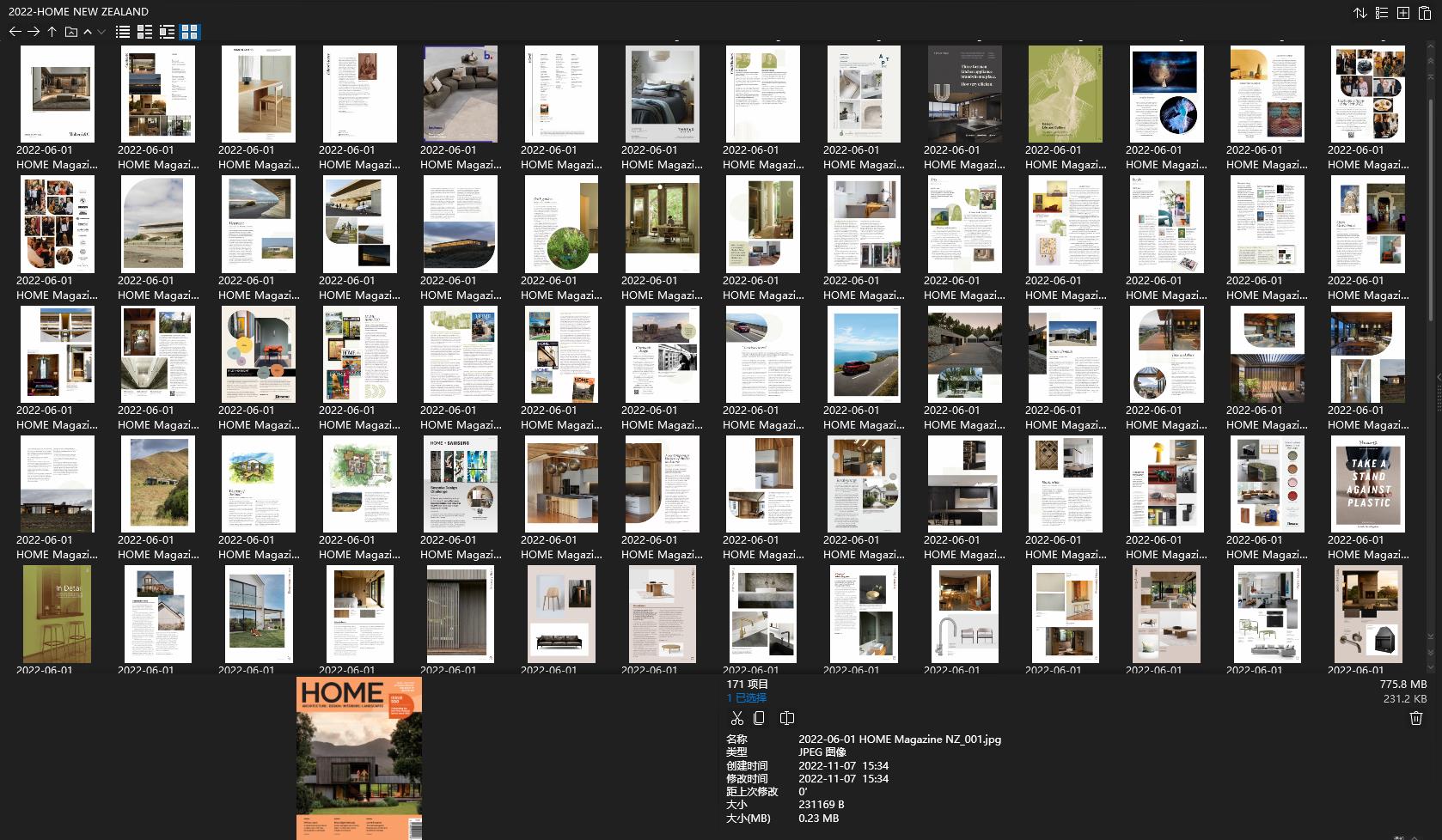Screen dimensions: 1442x840
Task: Collapse with the down chevron control
Action: 101,33
